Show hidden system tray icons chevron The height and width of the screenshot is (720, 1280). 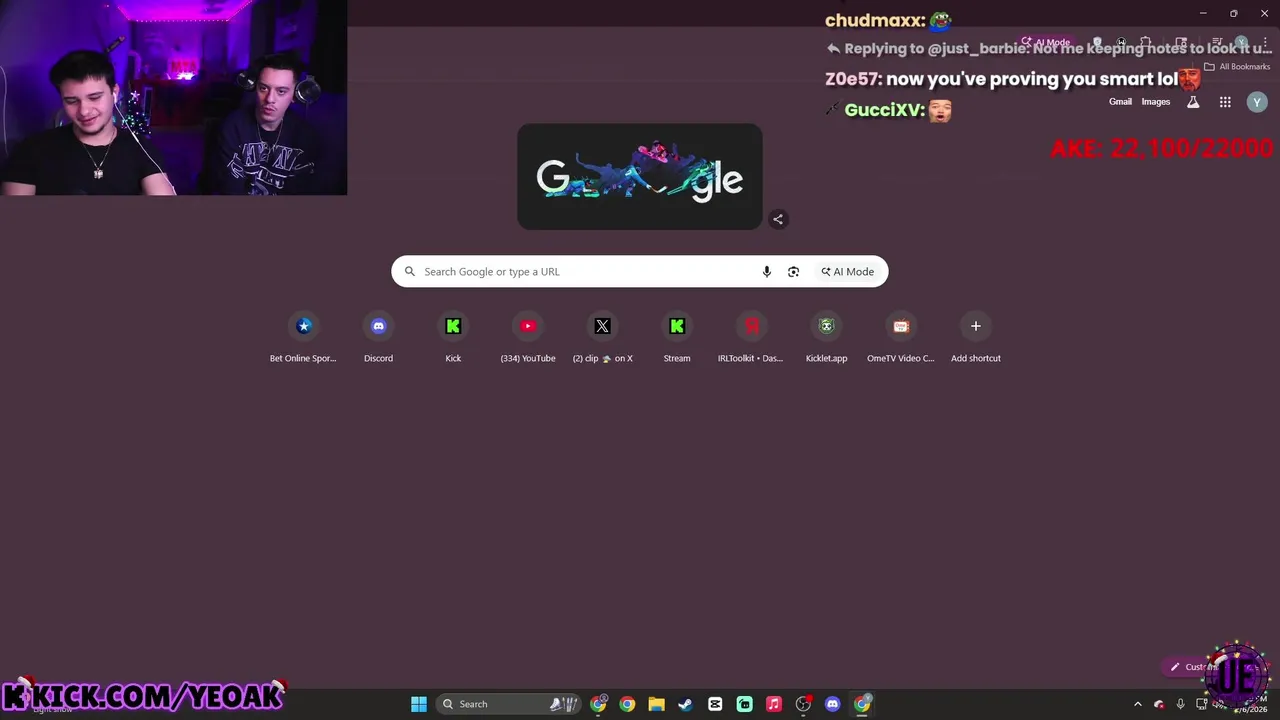[x=1137, y=704]
